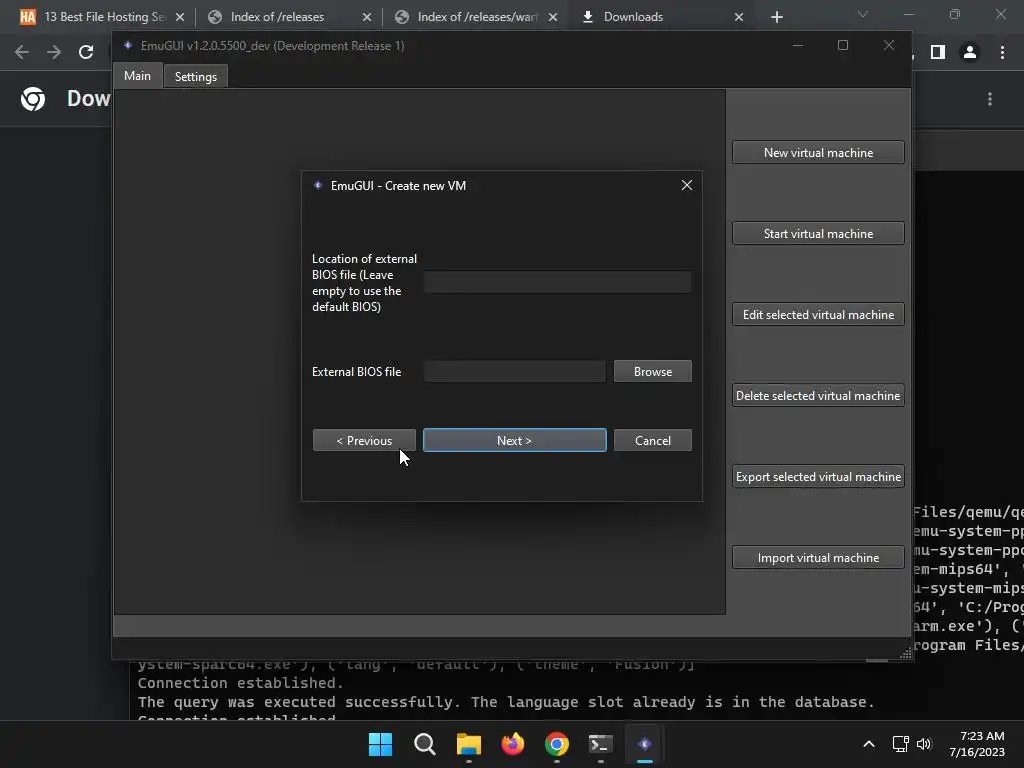Viewport: 1024px width, 768px height.
Task: Show hidden system tray icons
Action: [x=869, y=744]
